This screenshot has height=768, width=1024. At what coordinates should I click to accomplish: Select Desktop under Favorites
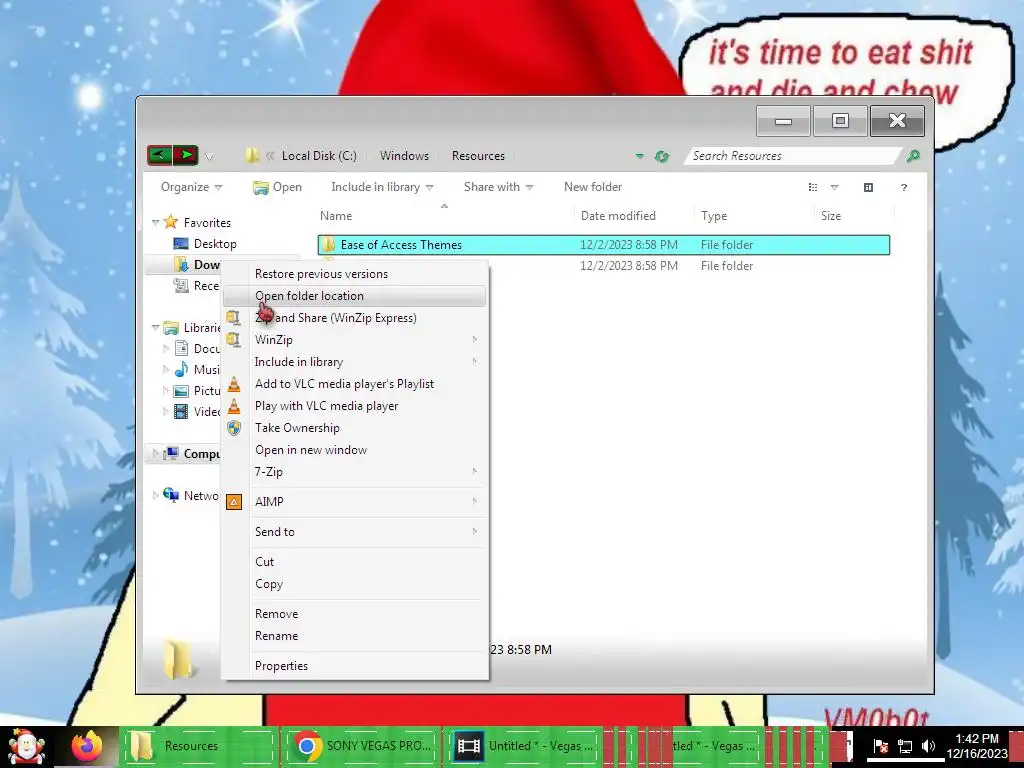215,244
